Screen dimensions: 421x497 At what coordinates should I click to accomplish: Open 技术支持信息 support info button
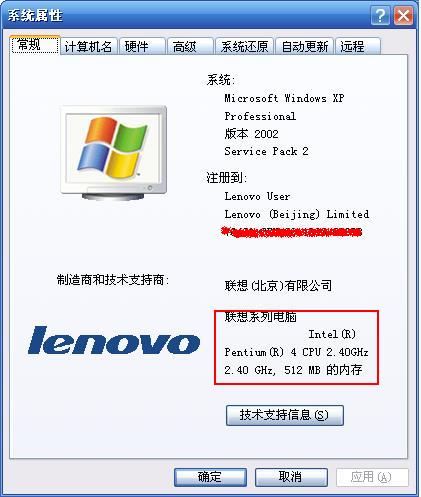[285, 415]
